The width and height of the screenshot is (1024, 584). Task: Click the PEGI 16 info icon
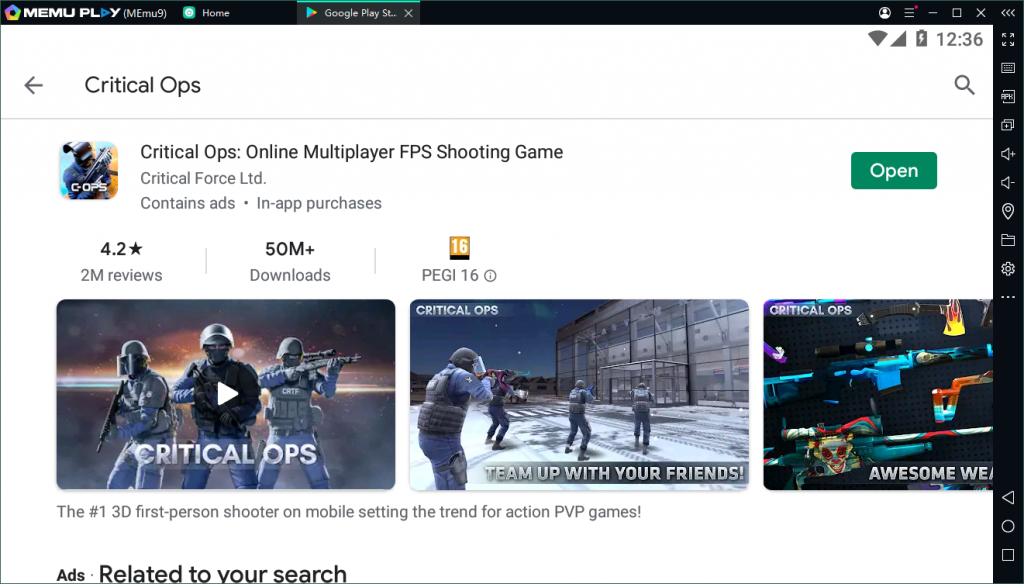click(x=490, y=276)
